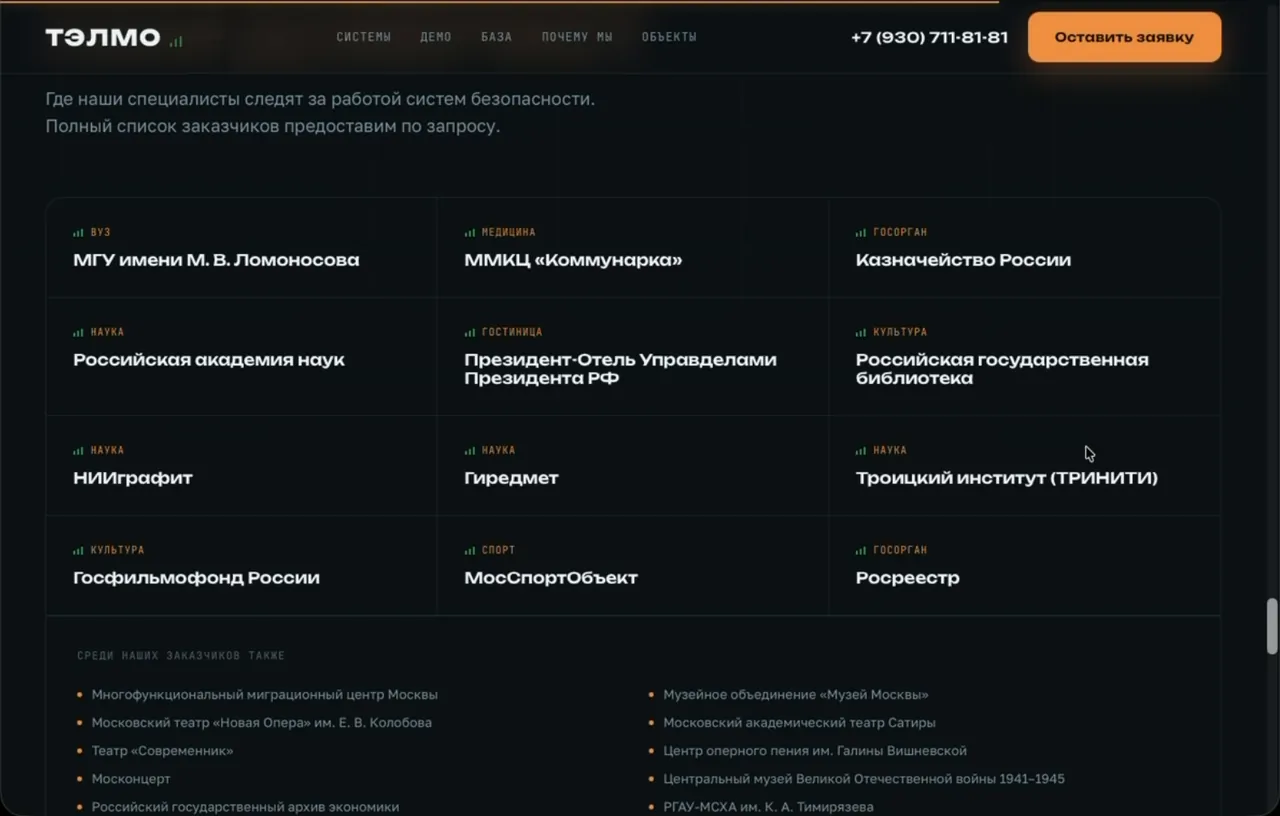This screenshot has width=1280, height=816.
Task: Click the ТЭЛМО logo signal-bars icon
Action: click(176, 41)
